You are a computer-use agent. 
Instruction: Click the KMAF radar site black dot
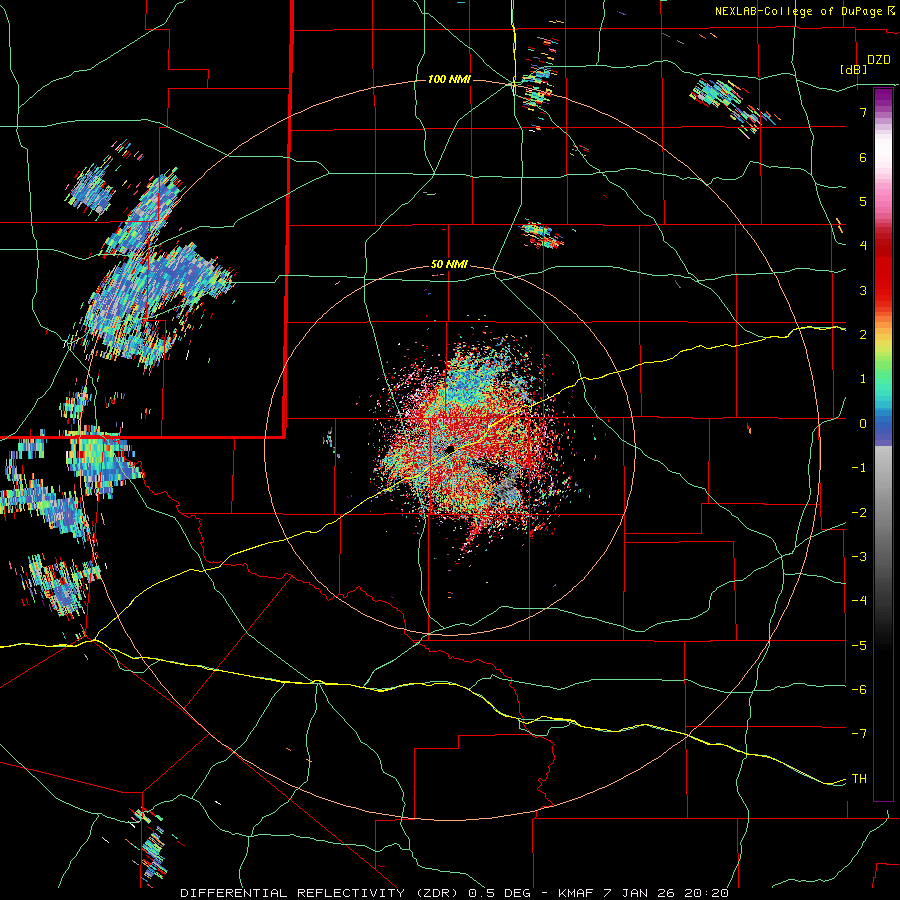coord(451,448)
